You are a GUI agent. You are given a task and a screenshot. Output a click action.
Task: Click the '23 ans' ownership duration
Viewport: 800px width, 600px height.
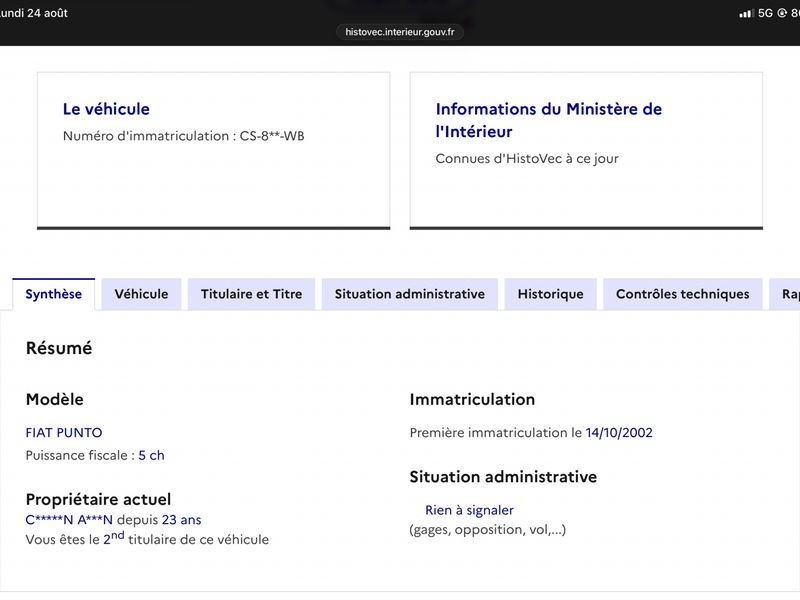(182, 520)
